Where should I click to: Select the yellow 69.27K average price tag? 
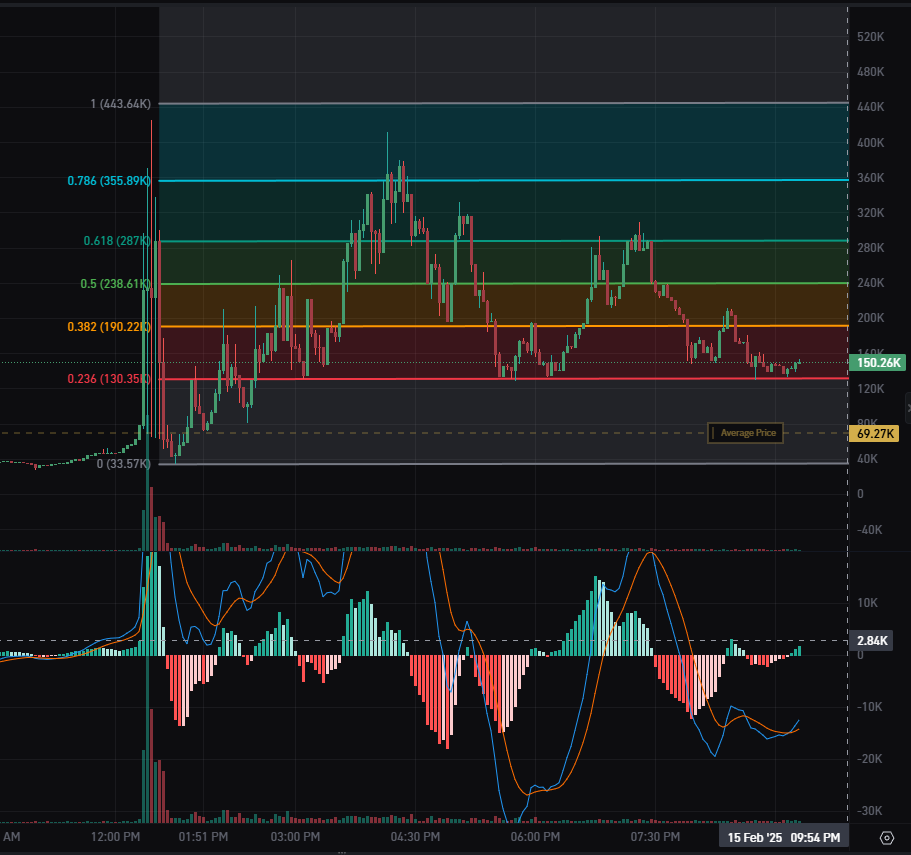pos(874,433)
